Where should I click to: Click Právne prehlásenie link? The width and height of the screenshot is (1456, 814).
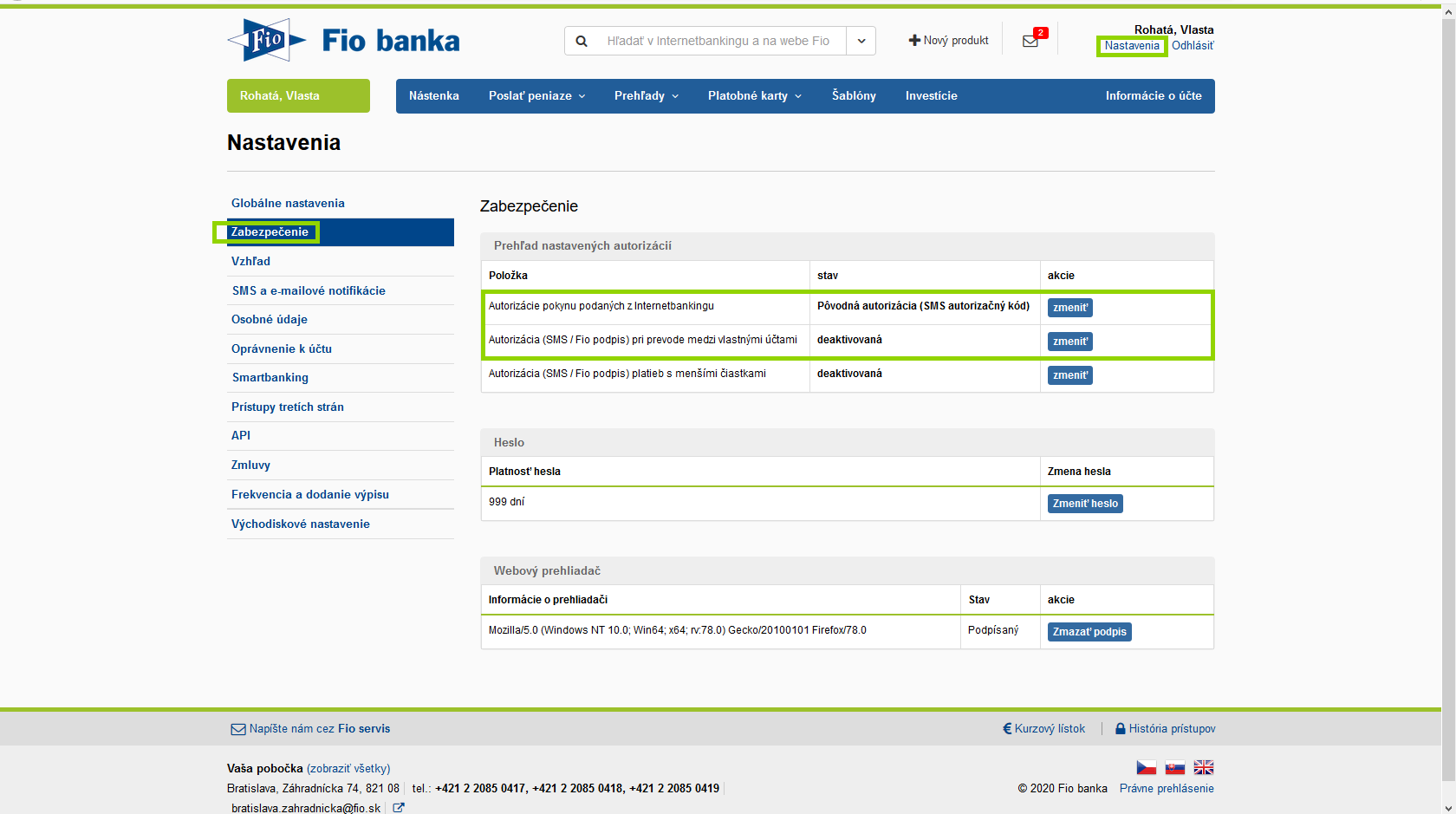[x=1167, y=789]
